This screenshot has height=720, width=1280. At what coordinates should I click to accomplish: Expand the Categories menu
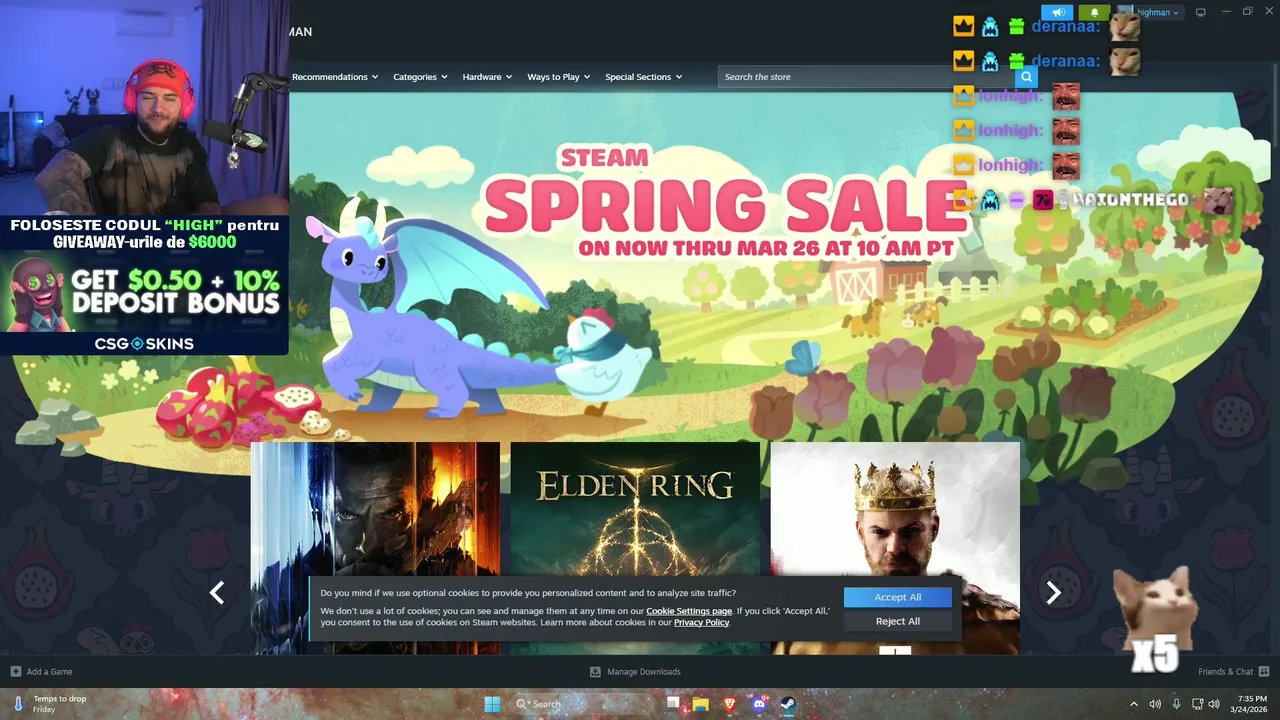tap(420, 77)
